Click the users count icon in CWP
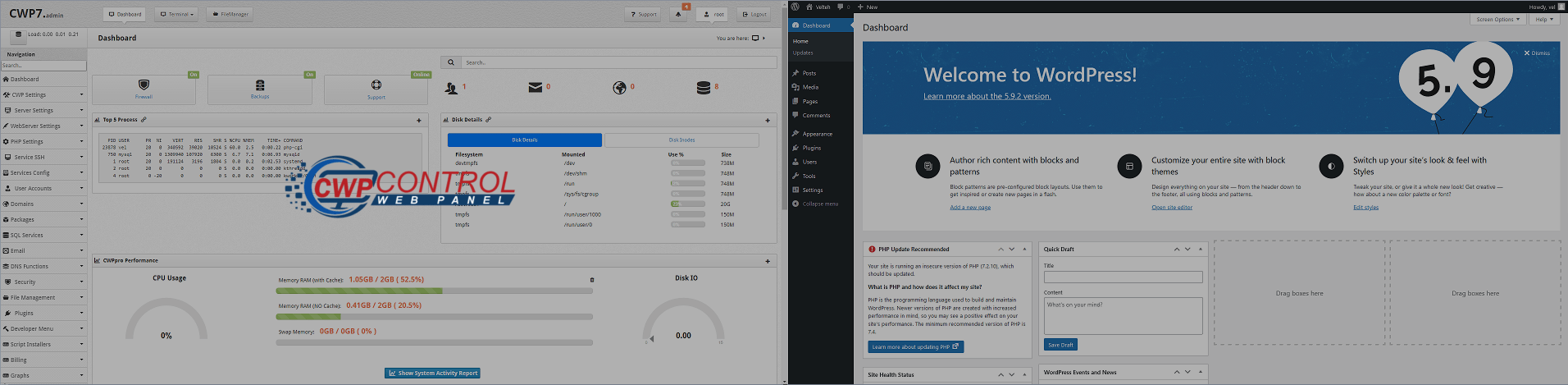The height and width of the screenshot is (385, 1568). coord(451,87)
